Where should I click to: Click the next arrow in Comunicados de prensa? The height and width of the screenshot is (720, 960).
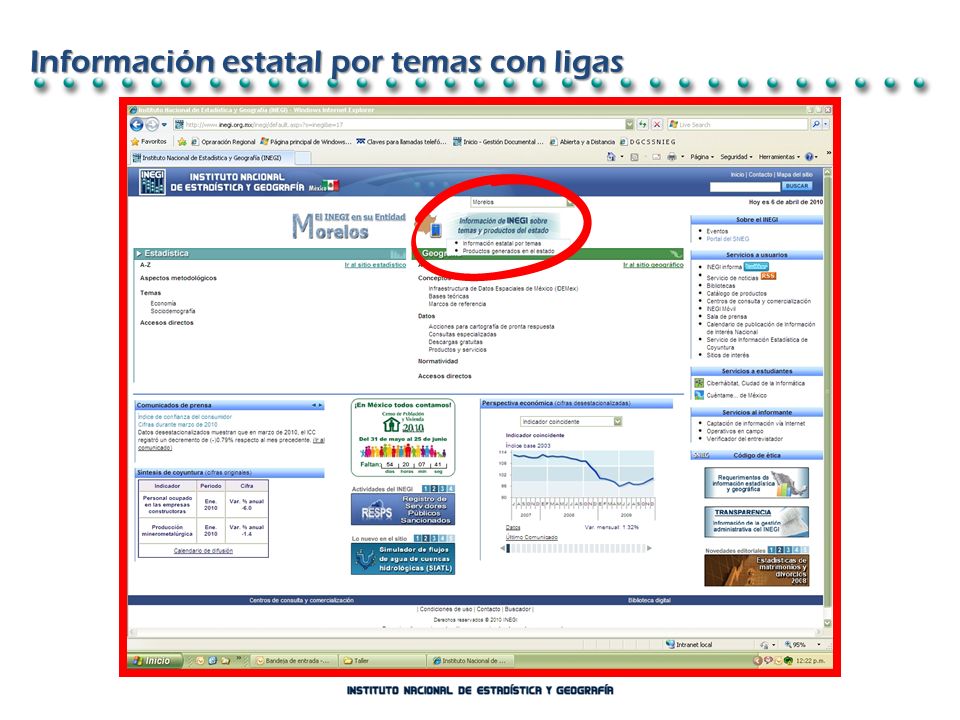320,405
